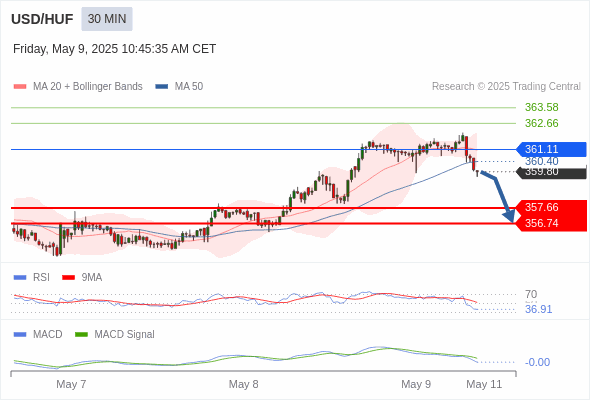This screenshot has height=400, width=590.
Task: Click the 363.58 green resistance label
Action: [x=541, y=107]
